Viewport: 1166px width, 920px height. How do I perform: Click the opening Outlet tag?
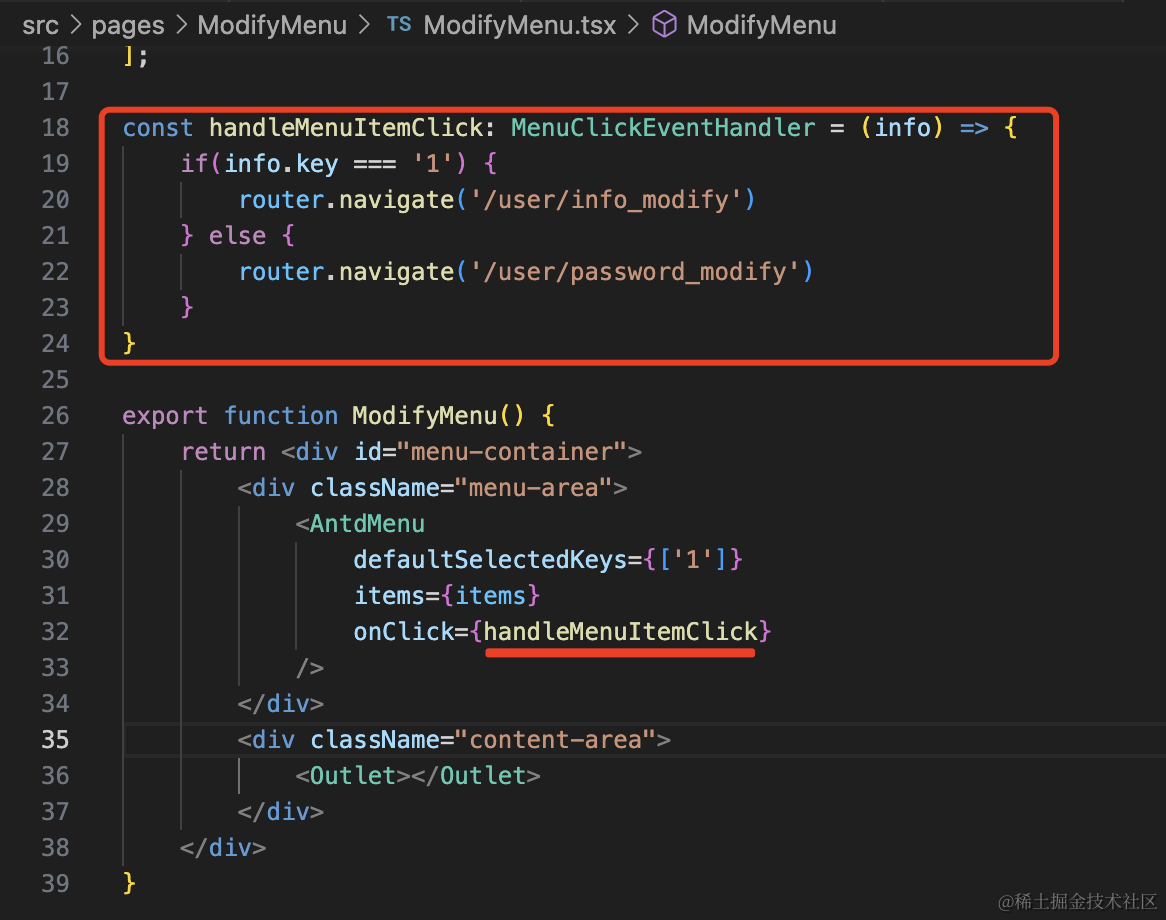[x=353, y=776]
